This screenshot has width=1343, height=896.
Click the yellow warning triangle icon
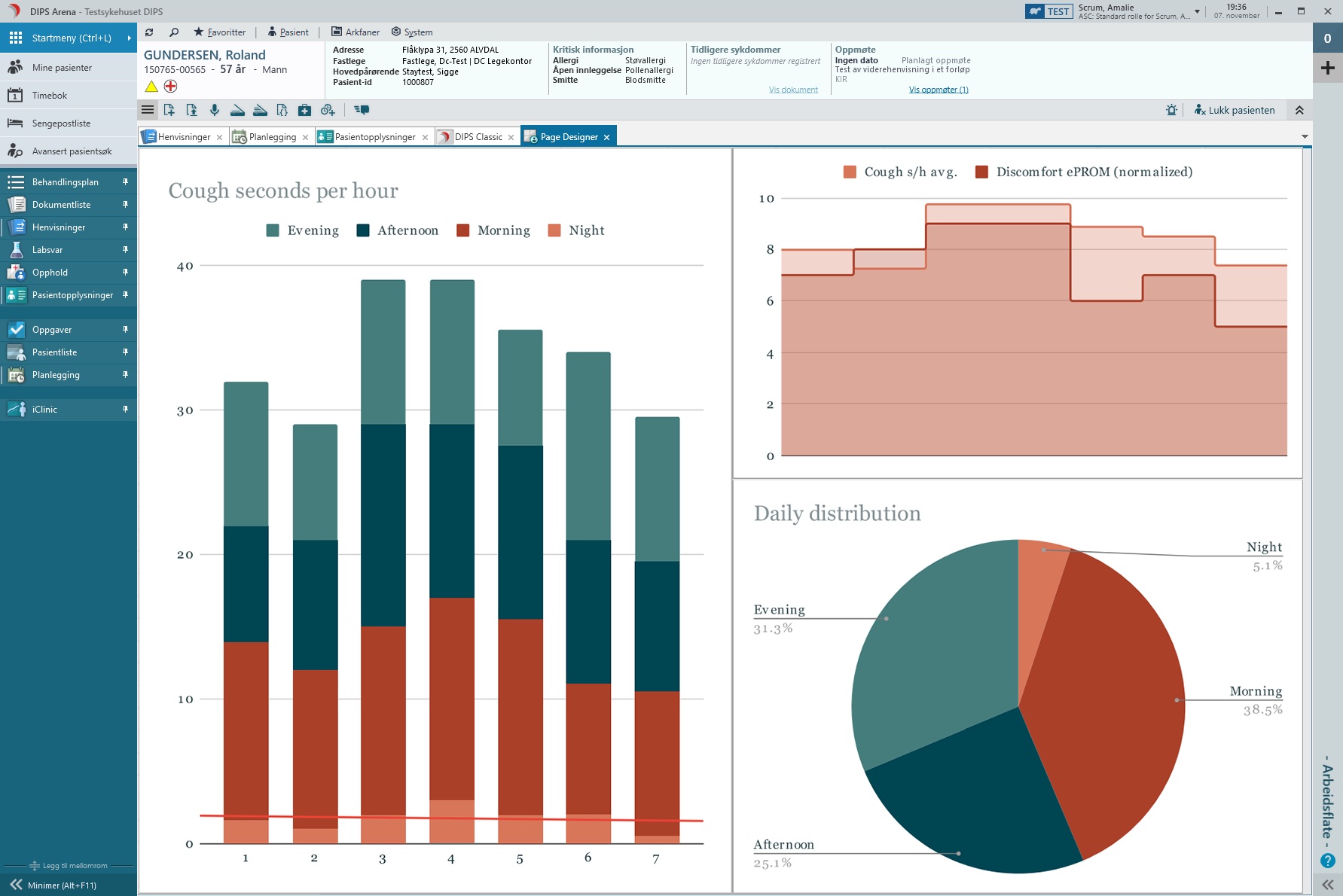(151, 87)
